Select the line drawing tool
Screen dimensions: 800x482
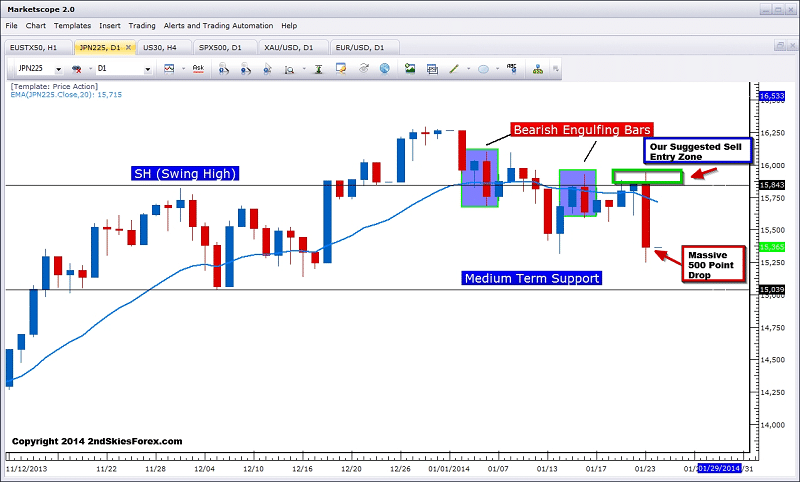(454, 69)
